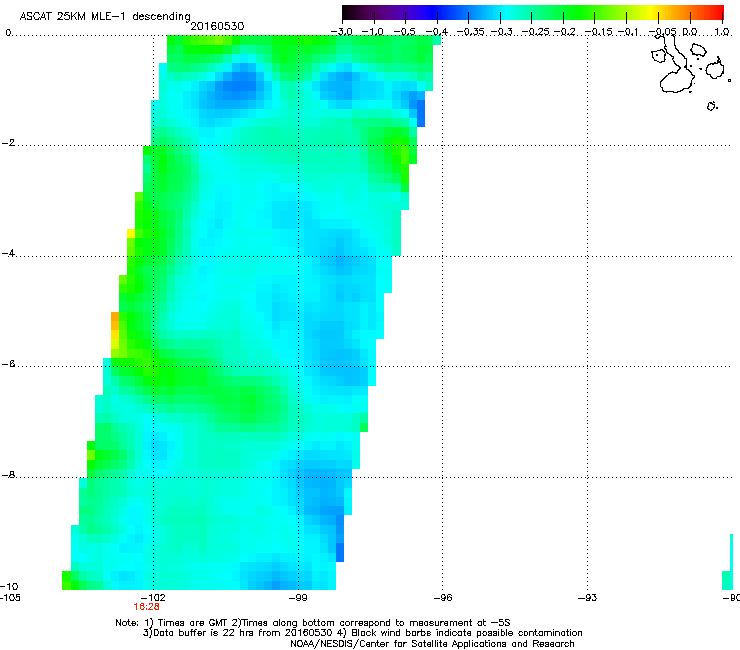Click the NOAA/NESDIS credit line
The width and height of the screenshot is (740, 650).
[x=432, y=644]
